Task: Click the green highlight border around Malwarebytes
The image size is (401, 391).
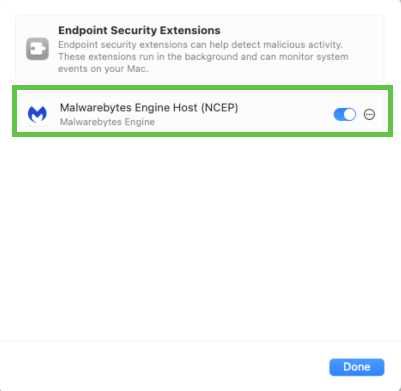Action: click(x=202, y=87)
